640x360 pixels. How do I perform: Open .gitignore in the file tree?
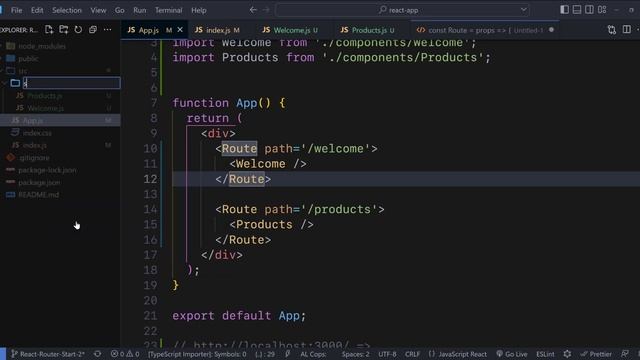click(34, 158)
